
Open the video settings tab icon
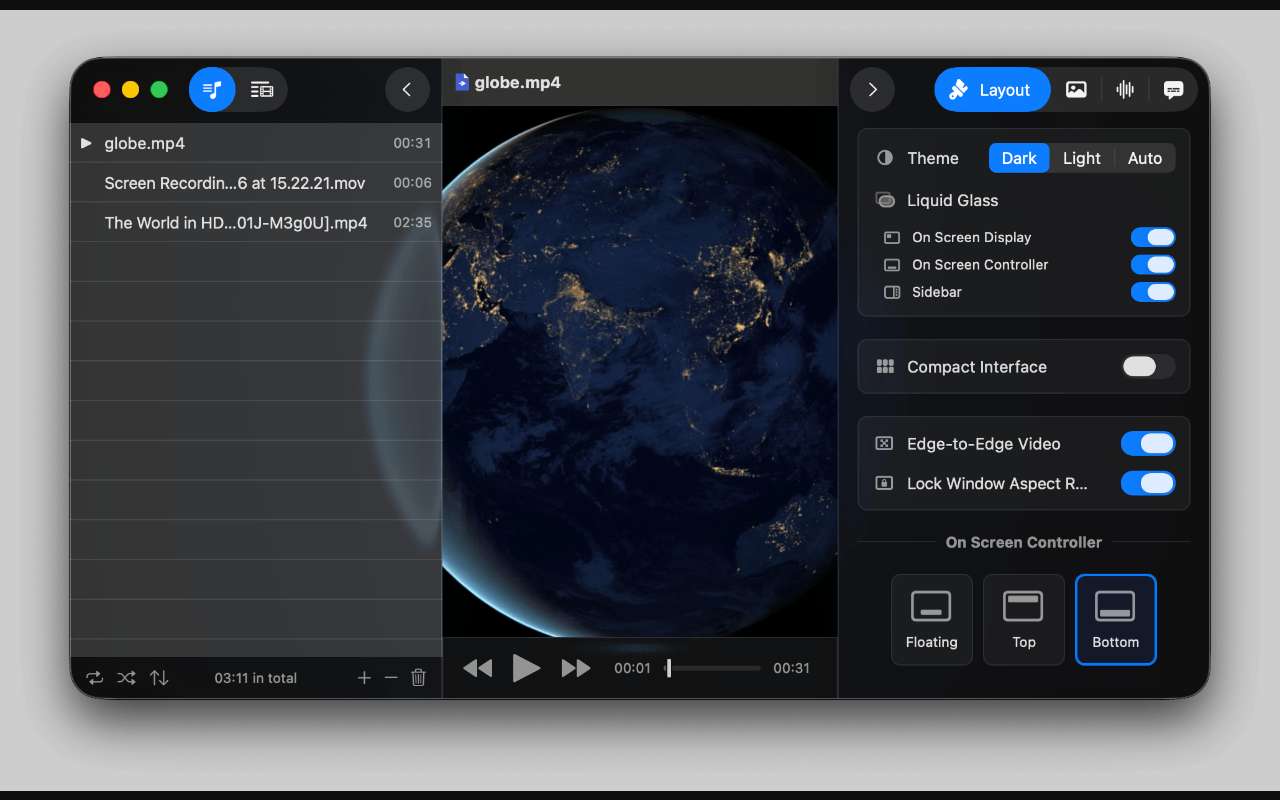point(1076,90)
